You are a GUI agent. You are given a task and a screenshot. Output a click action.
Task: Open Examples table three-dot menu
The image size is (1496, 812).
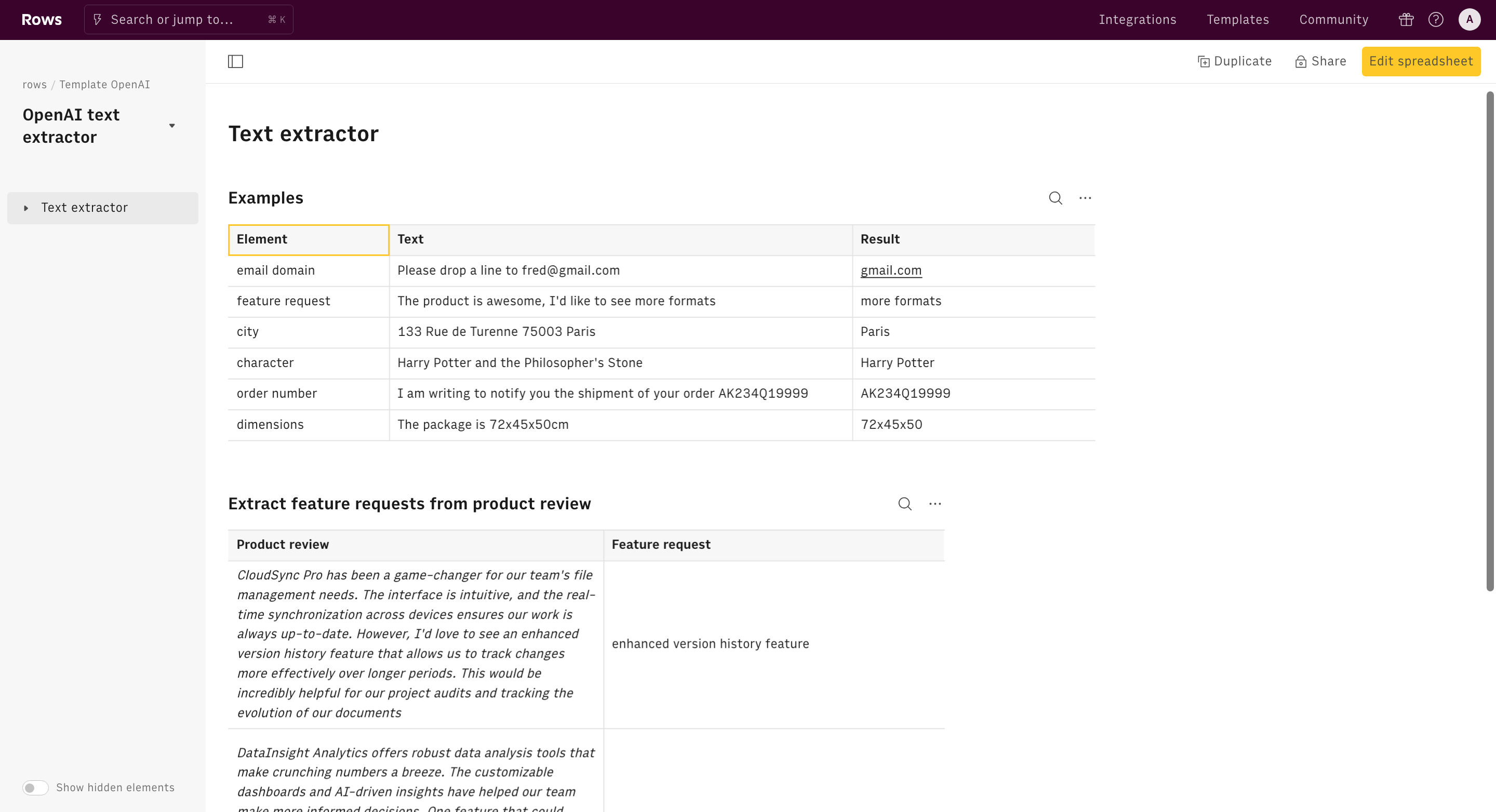coord(1085,198)
